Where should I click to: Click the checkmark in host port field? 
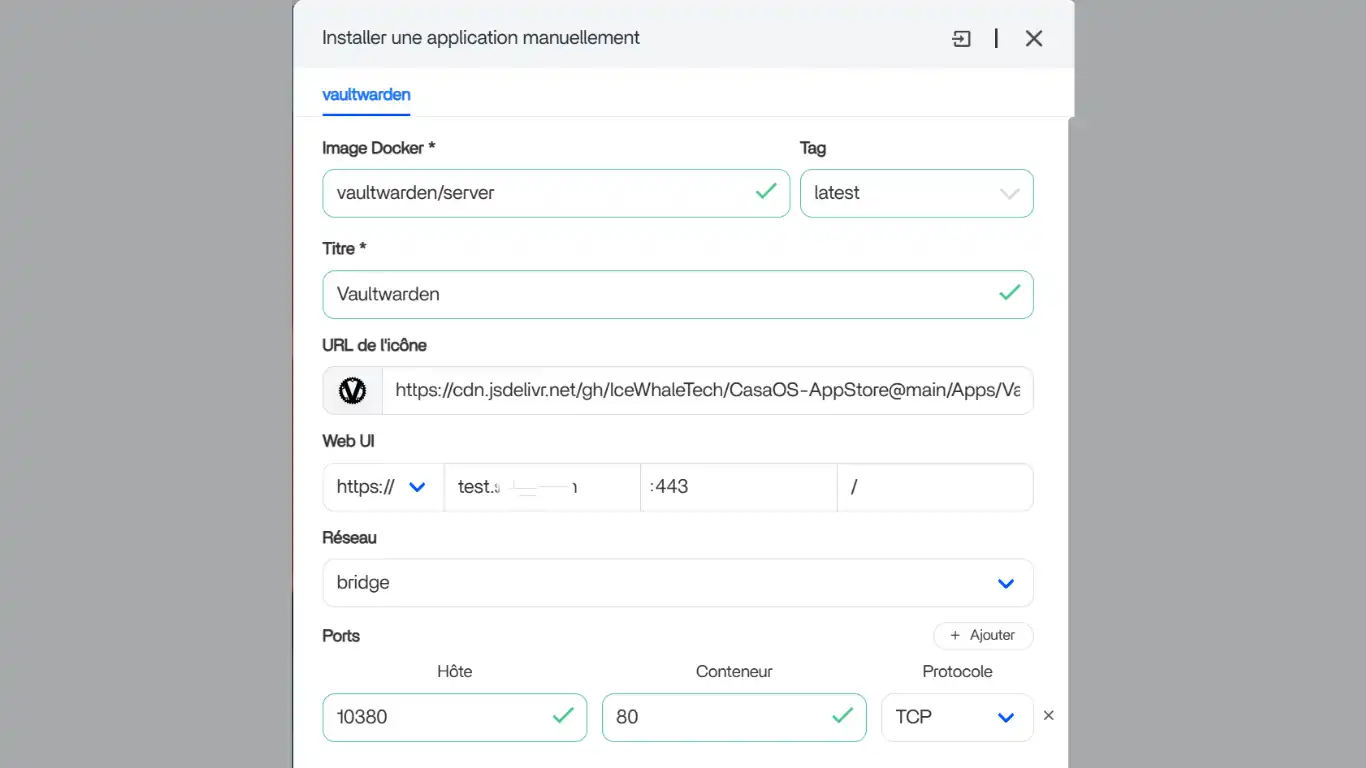point(563,716)
